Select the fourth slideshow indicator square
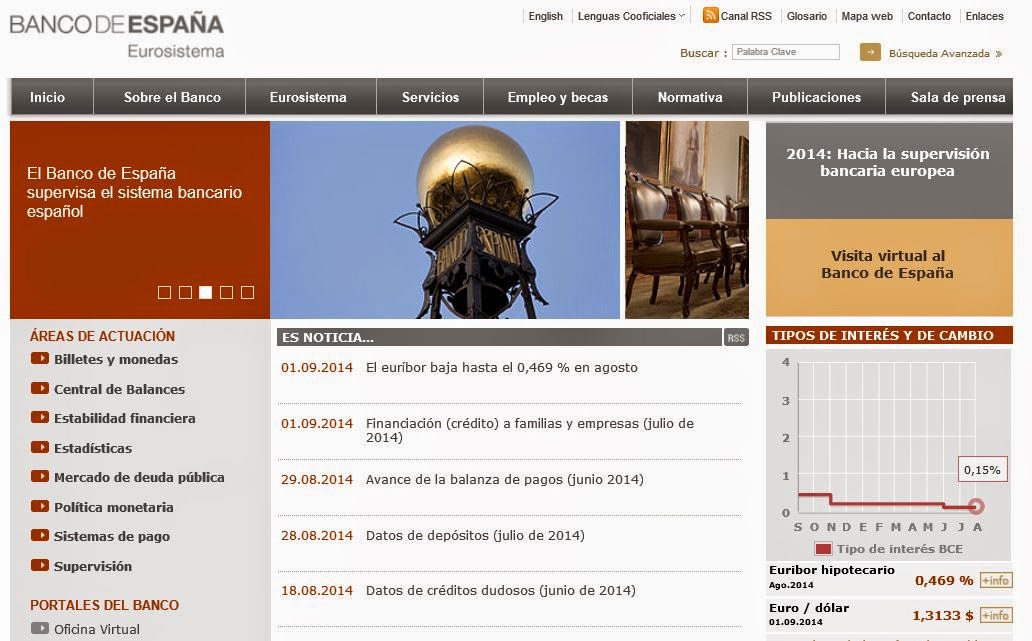Viewport: 1032px width, 641px height. [x=226, y=292]
